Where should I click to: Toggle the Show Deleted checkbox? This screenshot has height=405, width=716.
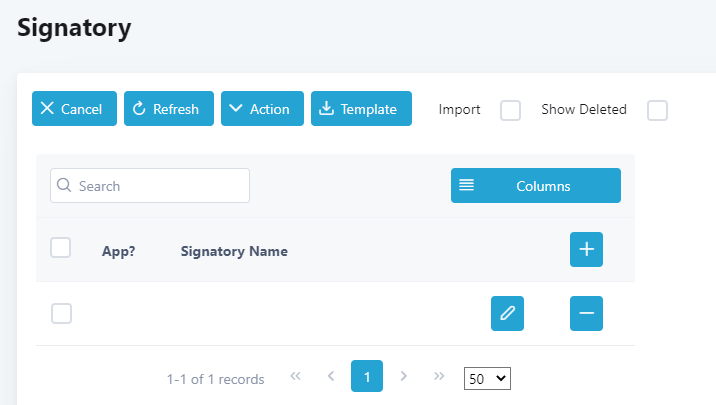(x=657, y=110)
